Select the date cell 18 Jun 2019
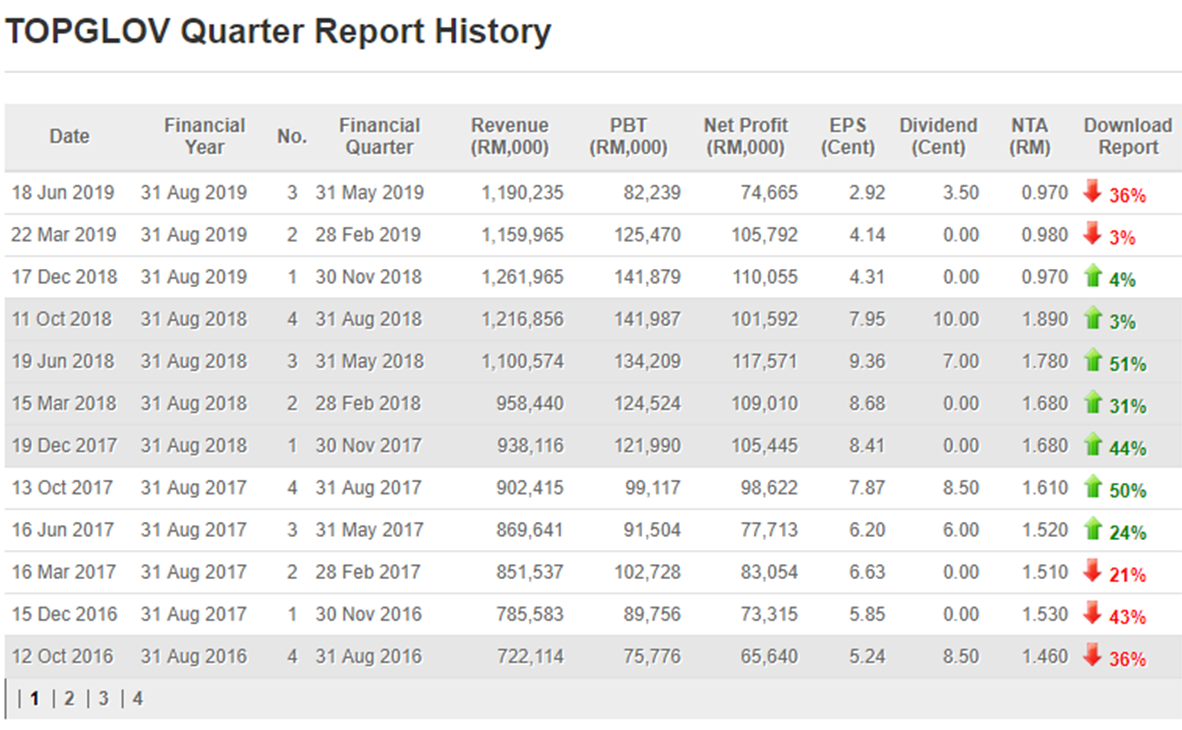 coord(63,192)
